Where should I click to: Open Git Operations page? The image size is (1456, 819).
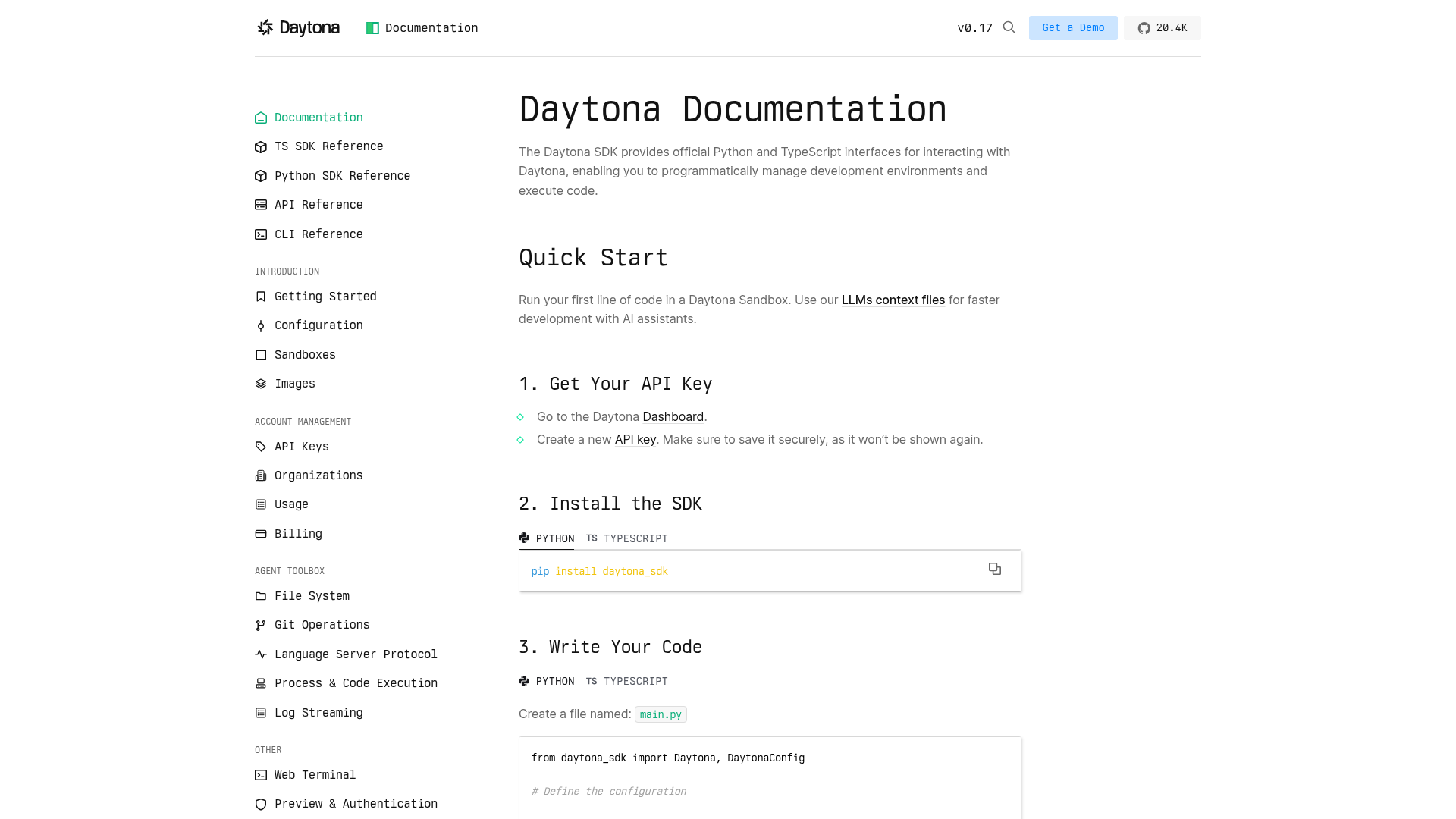(322, 625)
